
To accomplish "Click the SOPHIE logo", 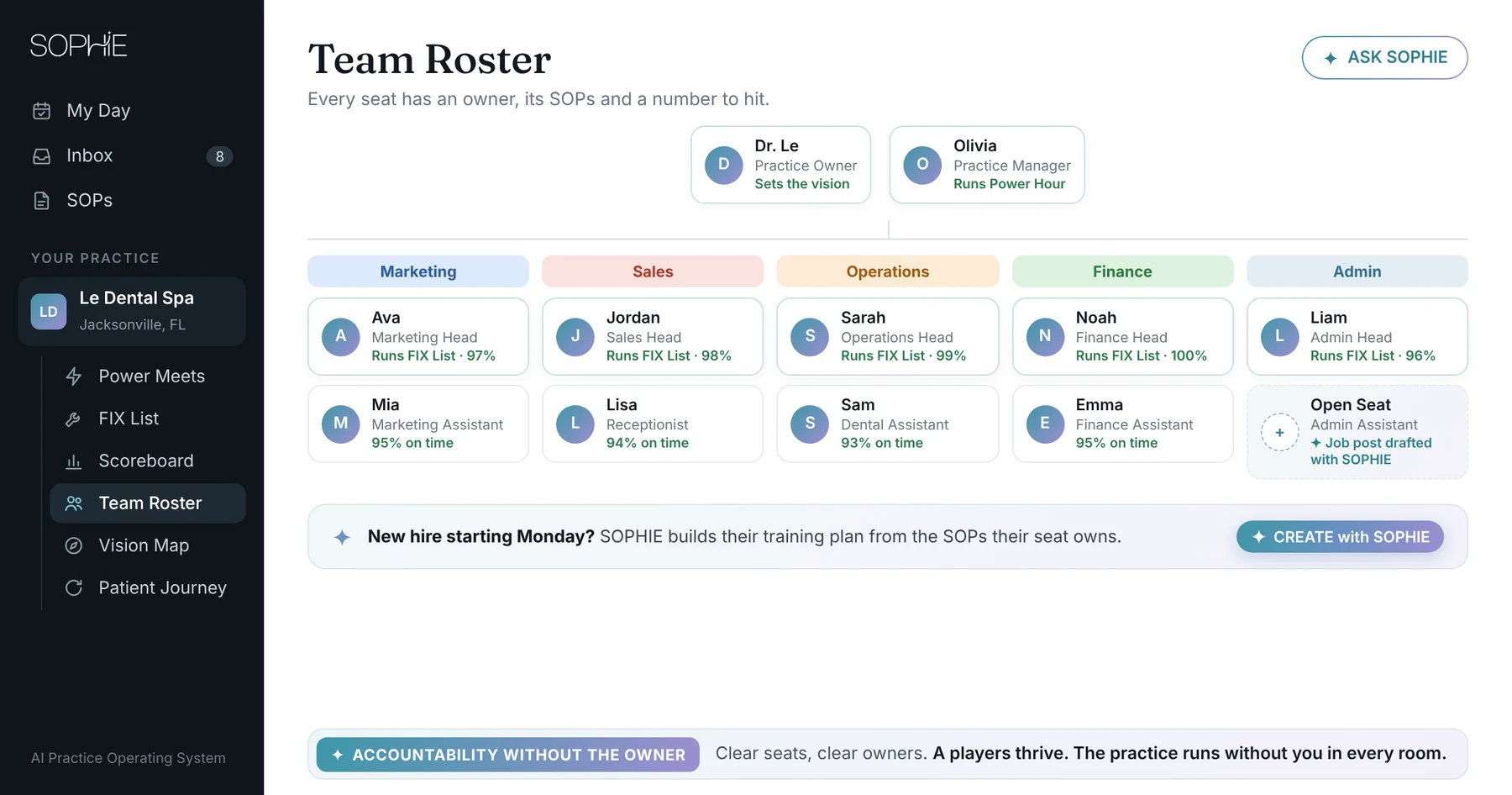I will pyautogui.click(x=79, y=45).
